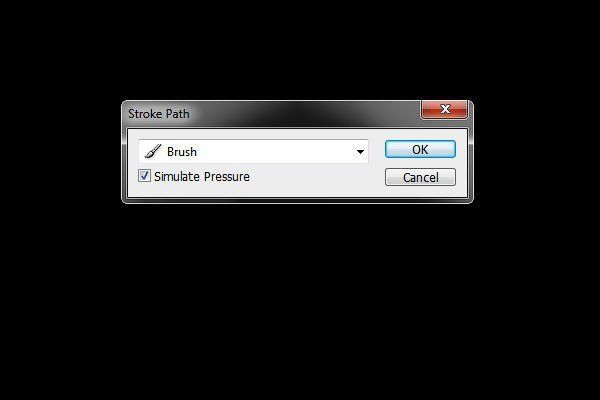Uncheck the checkmark box beside Simulate Pressure
Viewport: 600px width, 400px height.
[144, 176]
